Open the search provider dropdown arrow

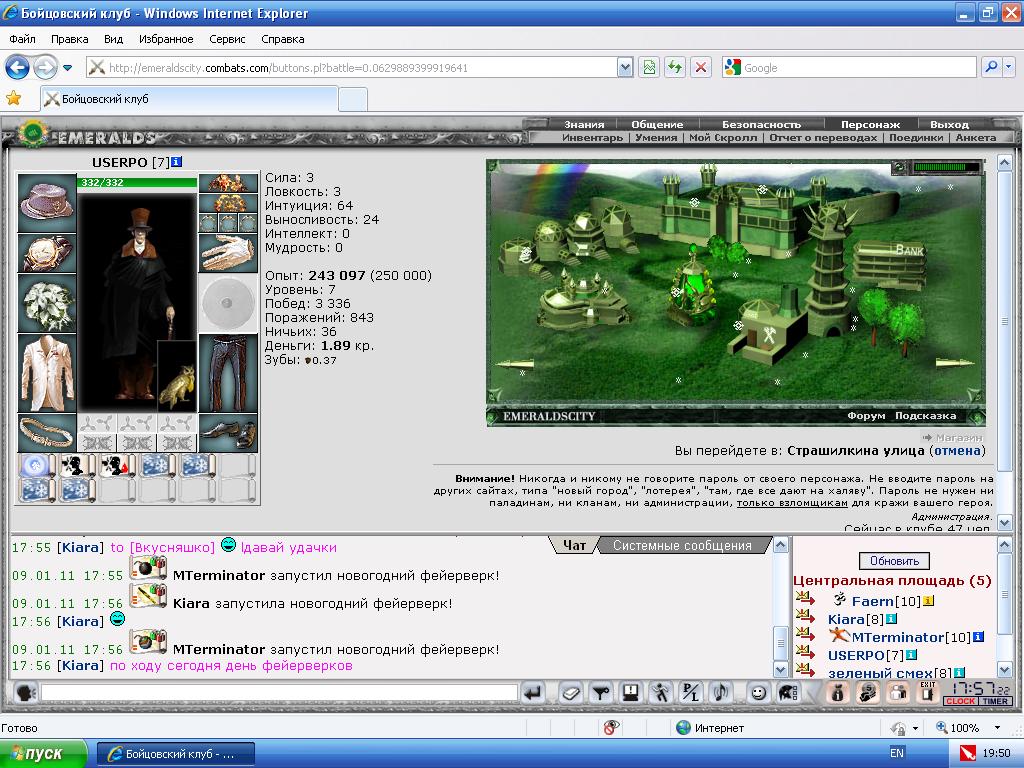click(x=1008, y=67)
